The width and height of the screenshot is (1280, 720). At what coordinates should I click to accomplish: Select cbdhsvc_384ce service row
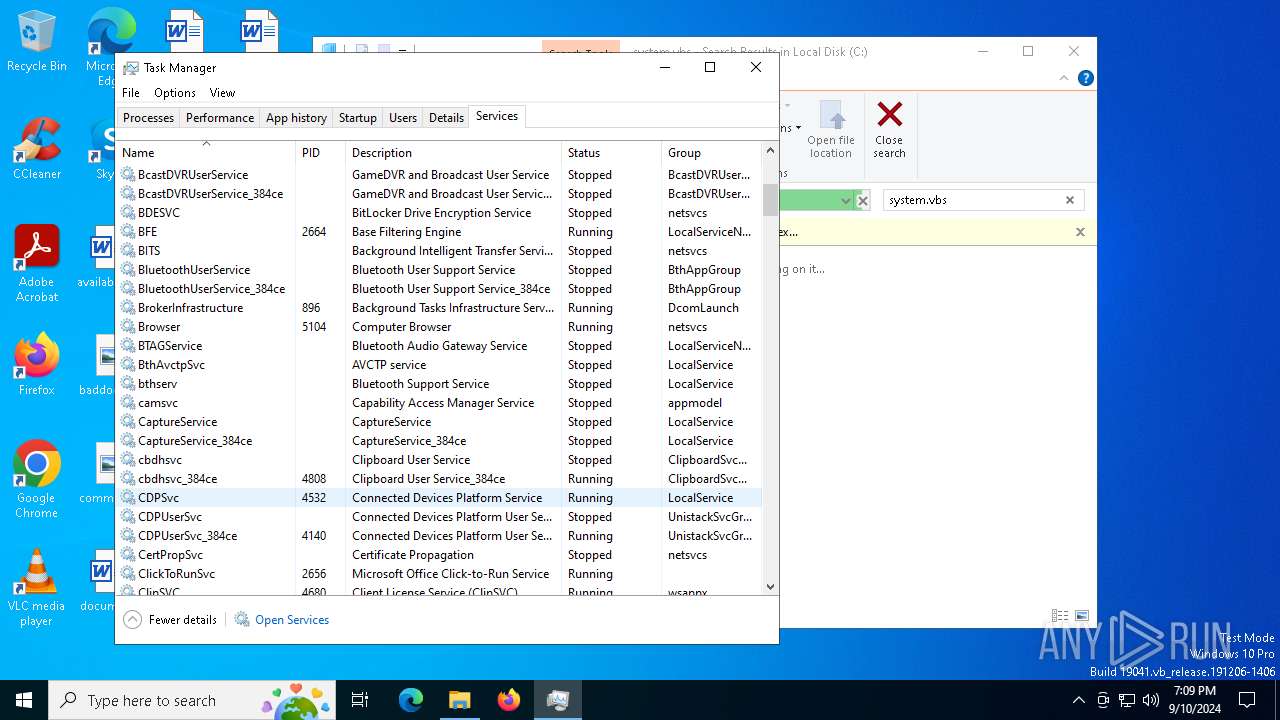(x=439, y=479)
